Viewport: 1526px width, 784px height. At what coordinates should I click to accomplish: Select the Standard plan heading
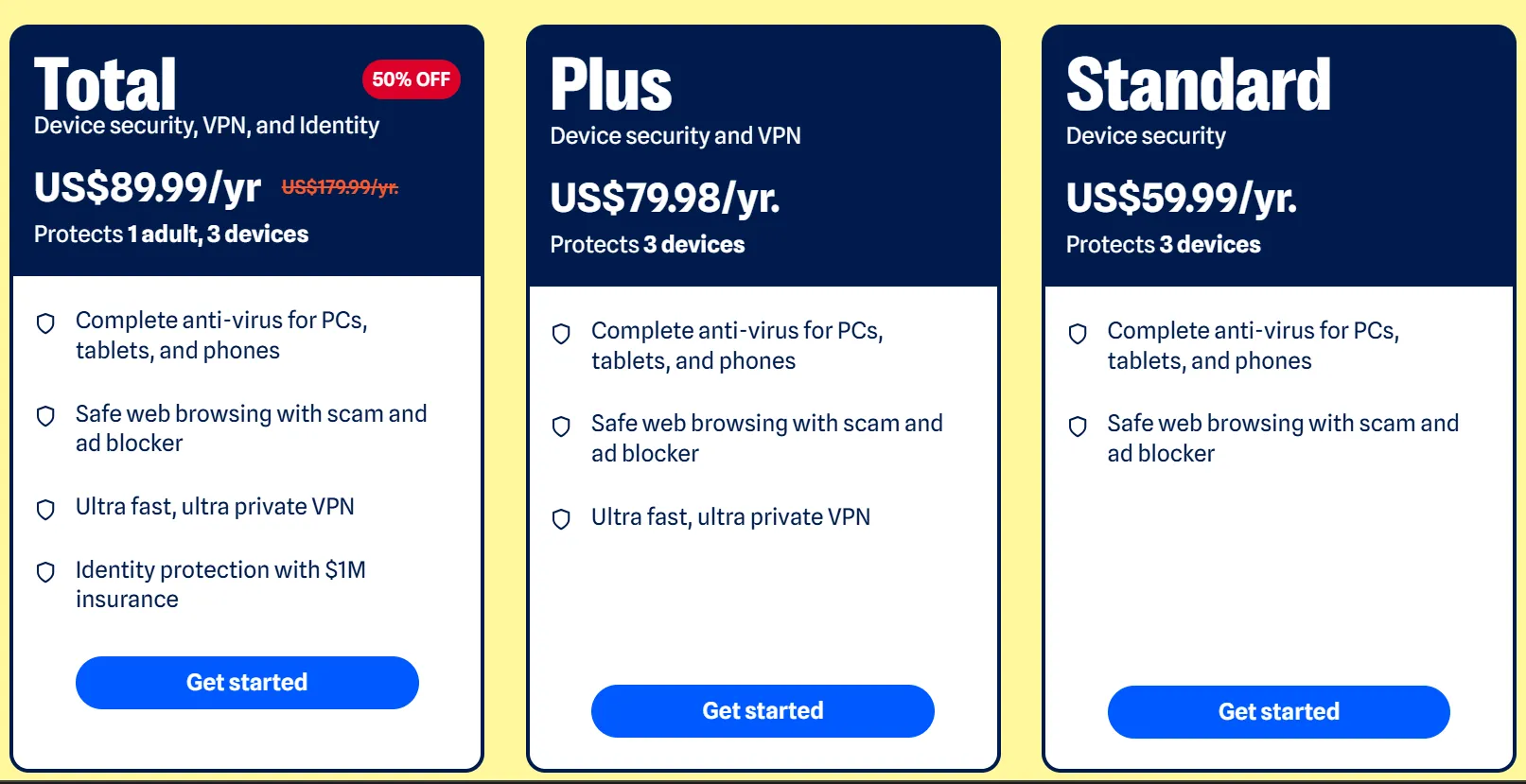(1198, 84)
